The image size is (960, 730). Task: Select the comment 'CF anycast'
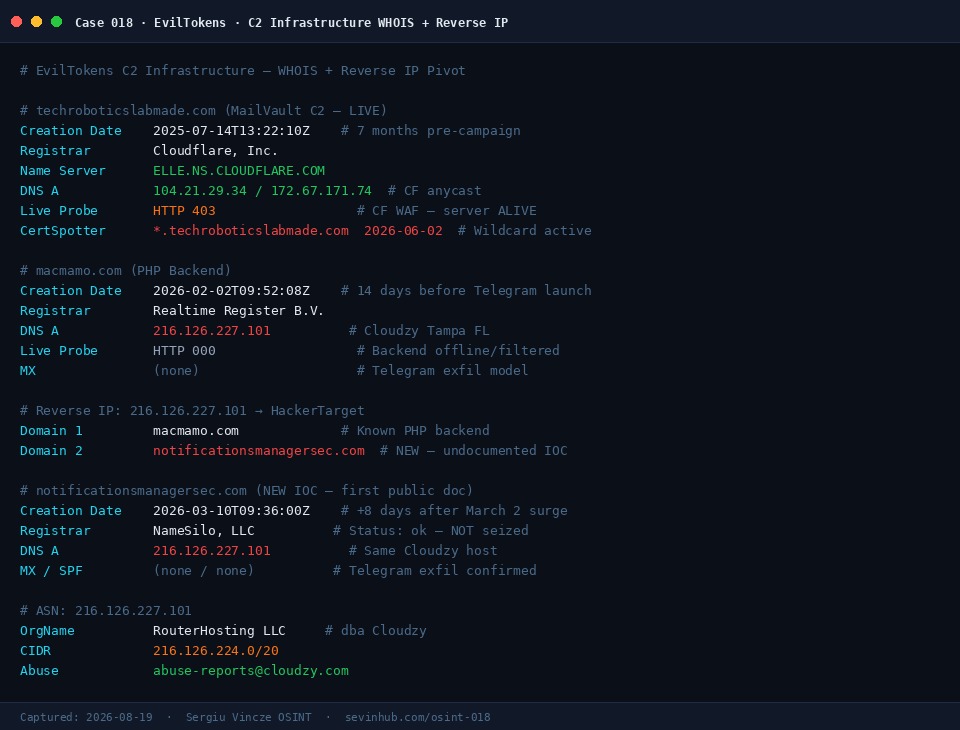tap(442, 190)
